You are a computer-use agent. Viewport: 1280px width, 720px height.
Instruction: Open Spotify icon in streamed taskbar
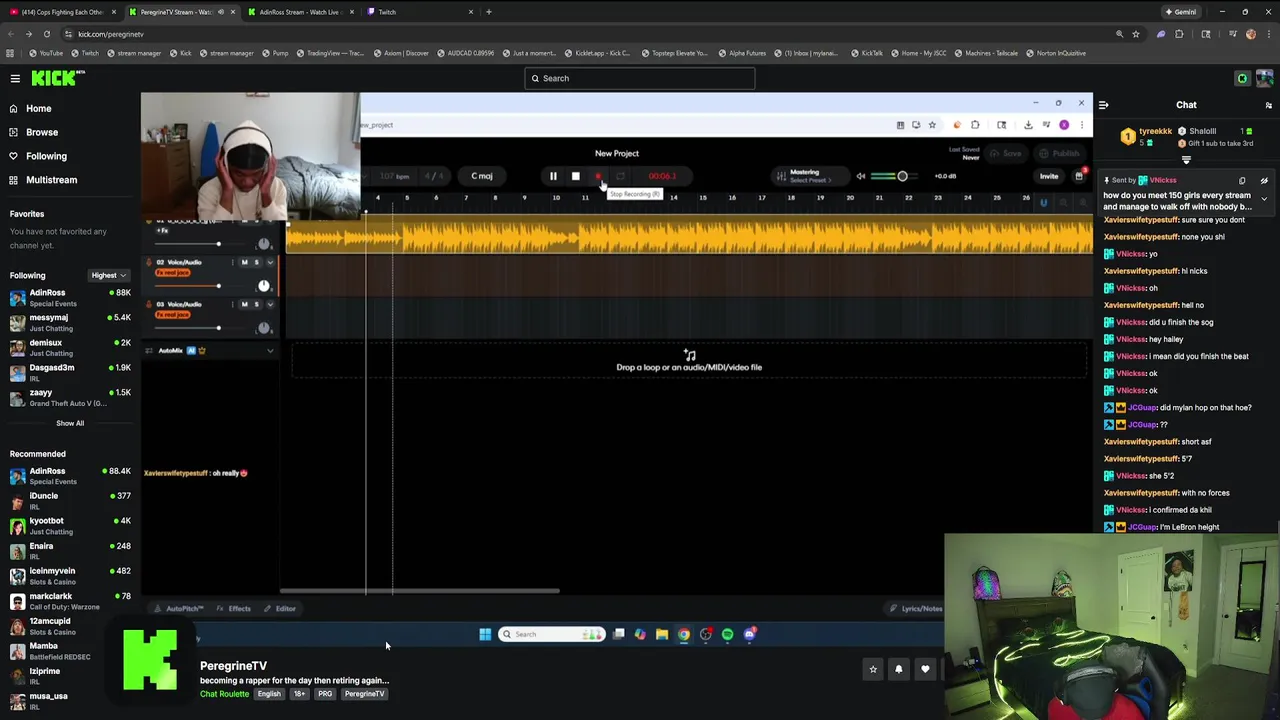click(727, 634)
